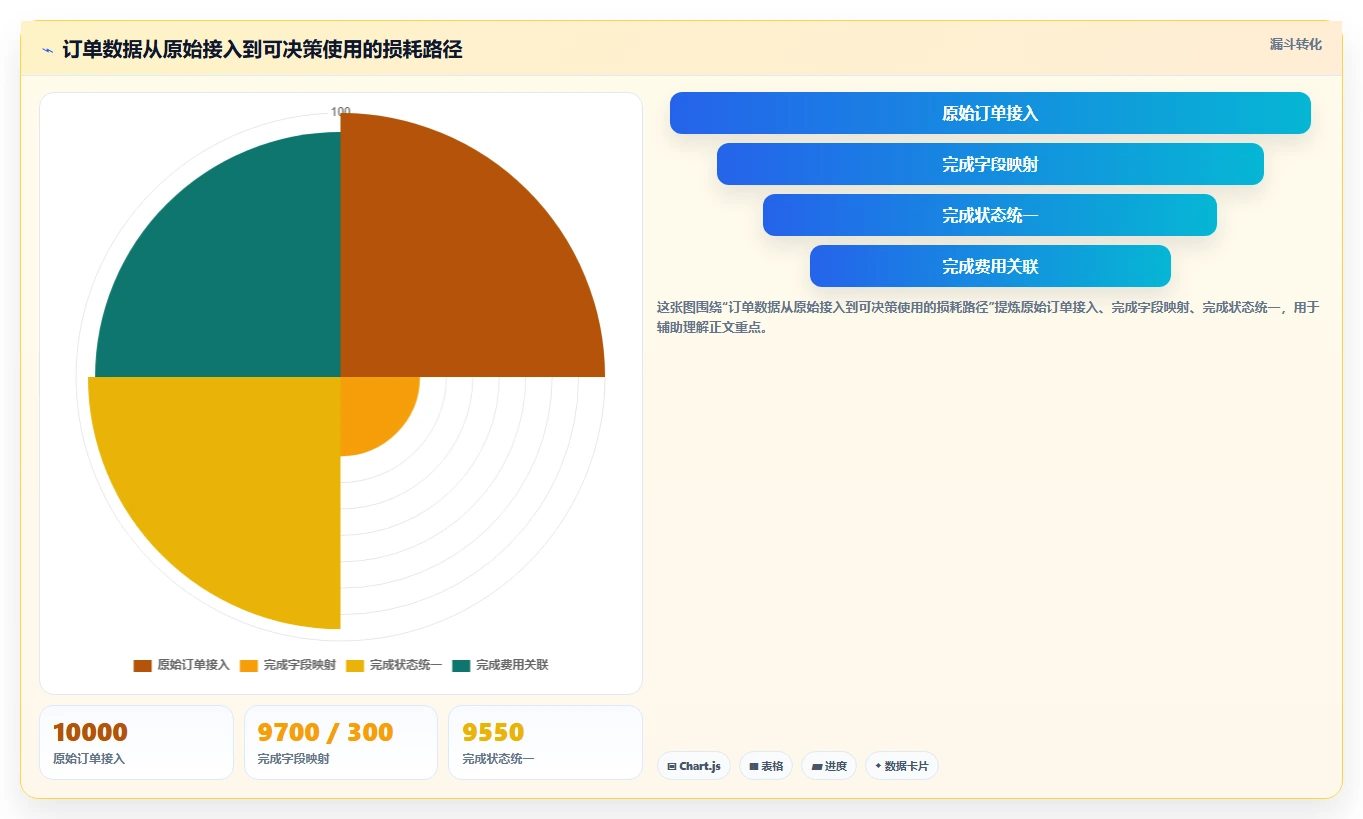Click the lightning icon beside the title

pyautogui.click(x=47, y=50)
